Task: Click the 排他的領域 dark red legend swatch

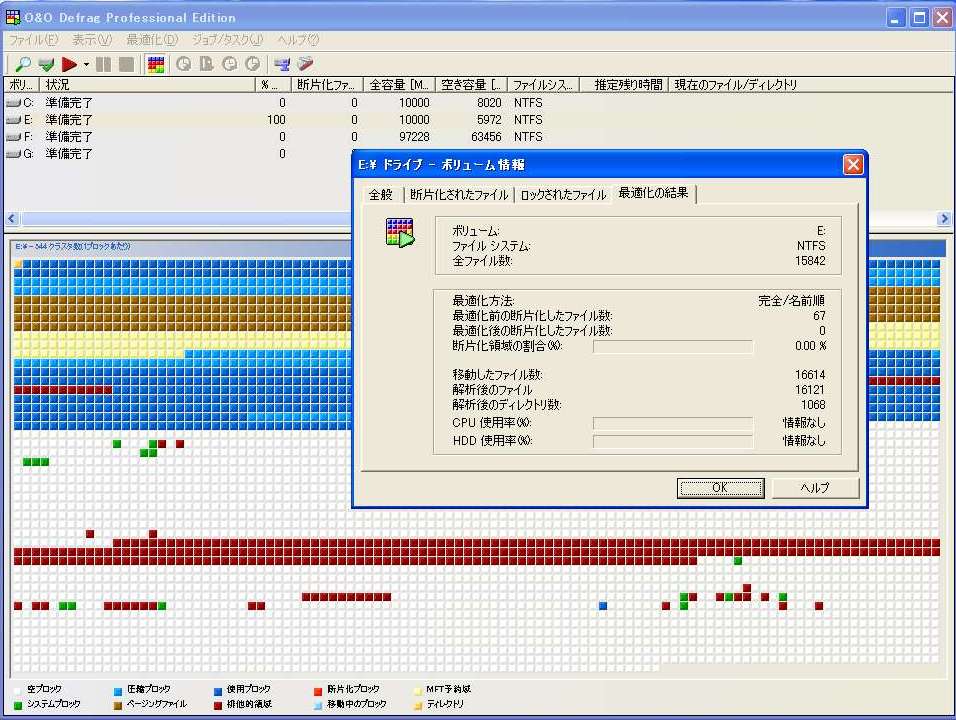Action: pos(218,705)
